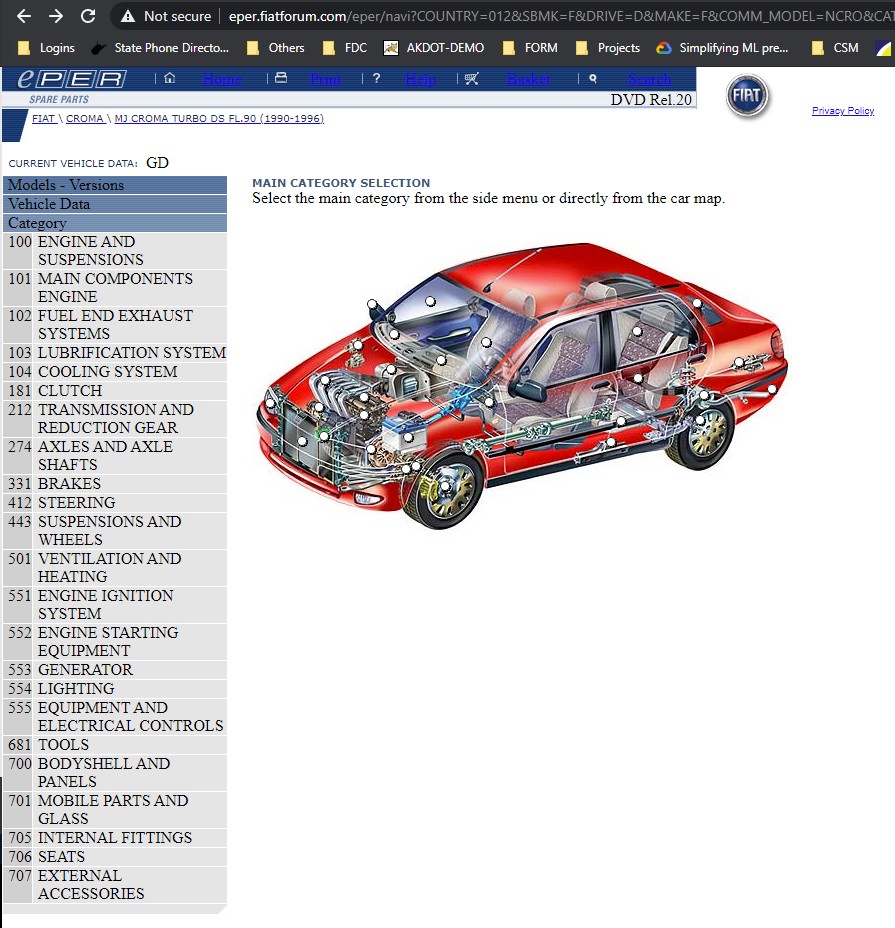
Task: Select category 501 Ventilation and Heating
Action: (x=115, y=568)
